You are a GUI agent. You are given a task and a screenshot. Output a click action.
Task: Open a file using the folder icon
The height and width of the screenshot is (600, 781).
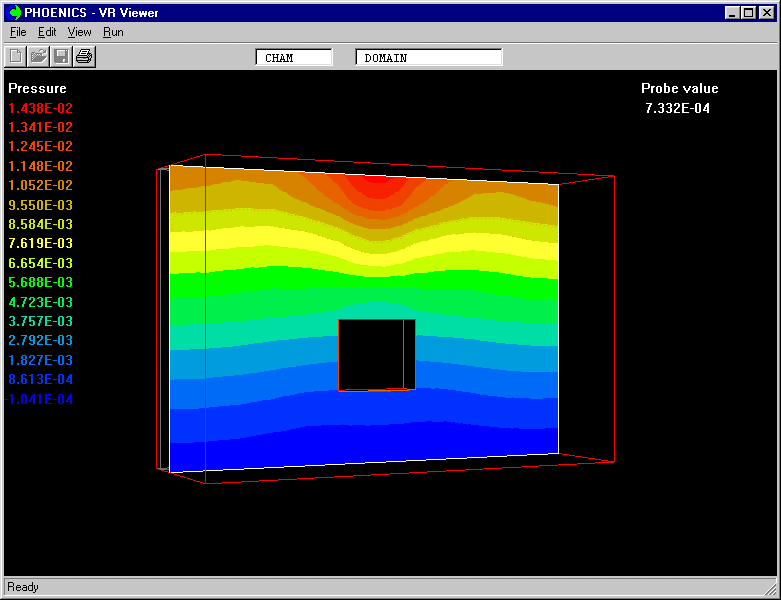[38, 57]
